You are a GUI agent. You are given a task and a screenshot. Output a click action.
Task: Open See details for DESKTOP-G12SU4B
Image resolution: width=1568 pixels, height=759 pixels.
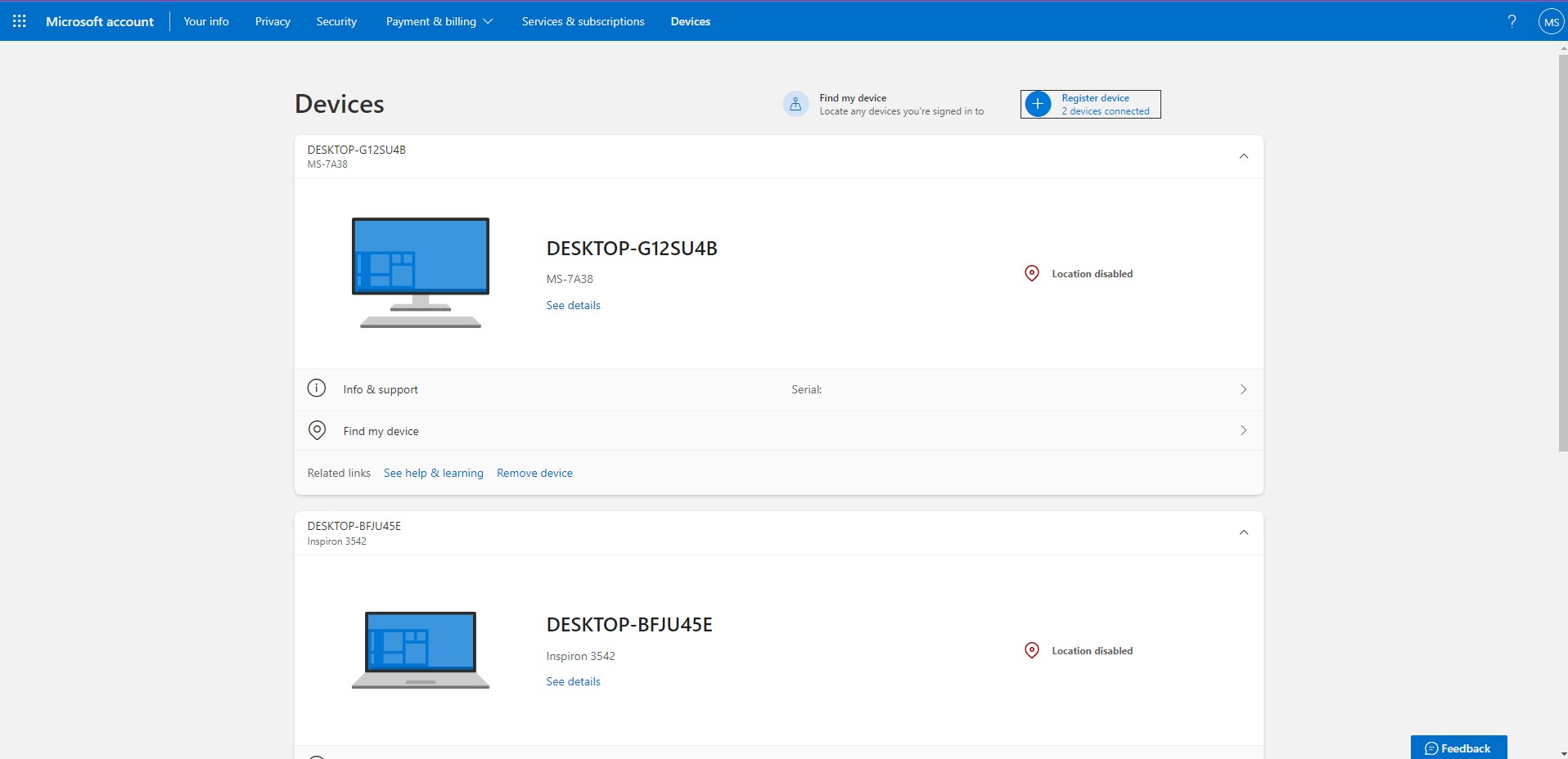(x=574, y=305)
